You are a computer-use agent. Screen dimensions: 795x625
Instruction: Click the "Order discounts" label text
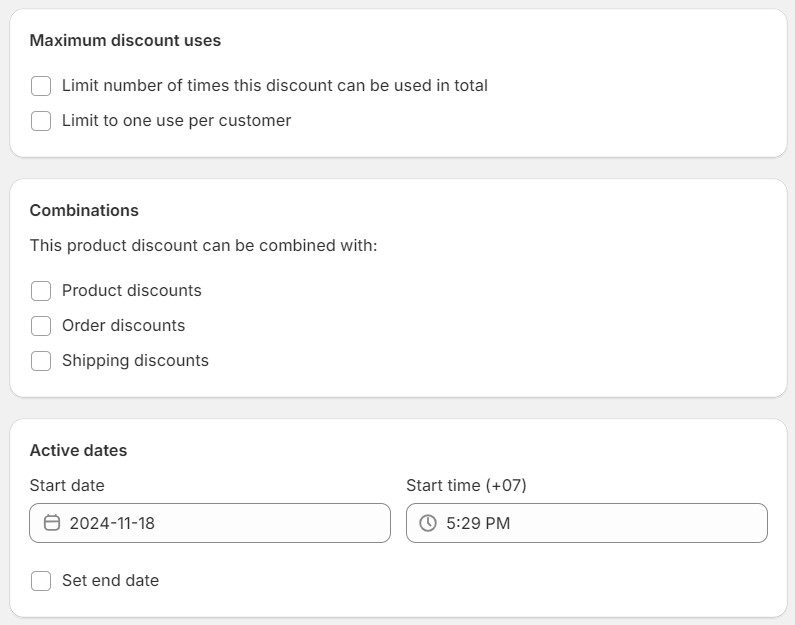(x=124, y=326)
